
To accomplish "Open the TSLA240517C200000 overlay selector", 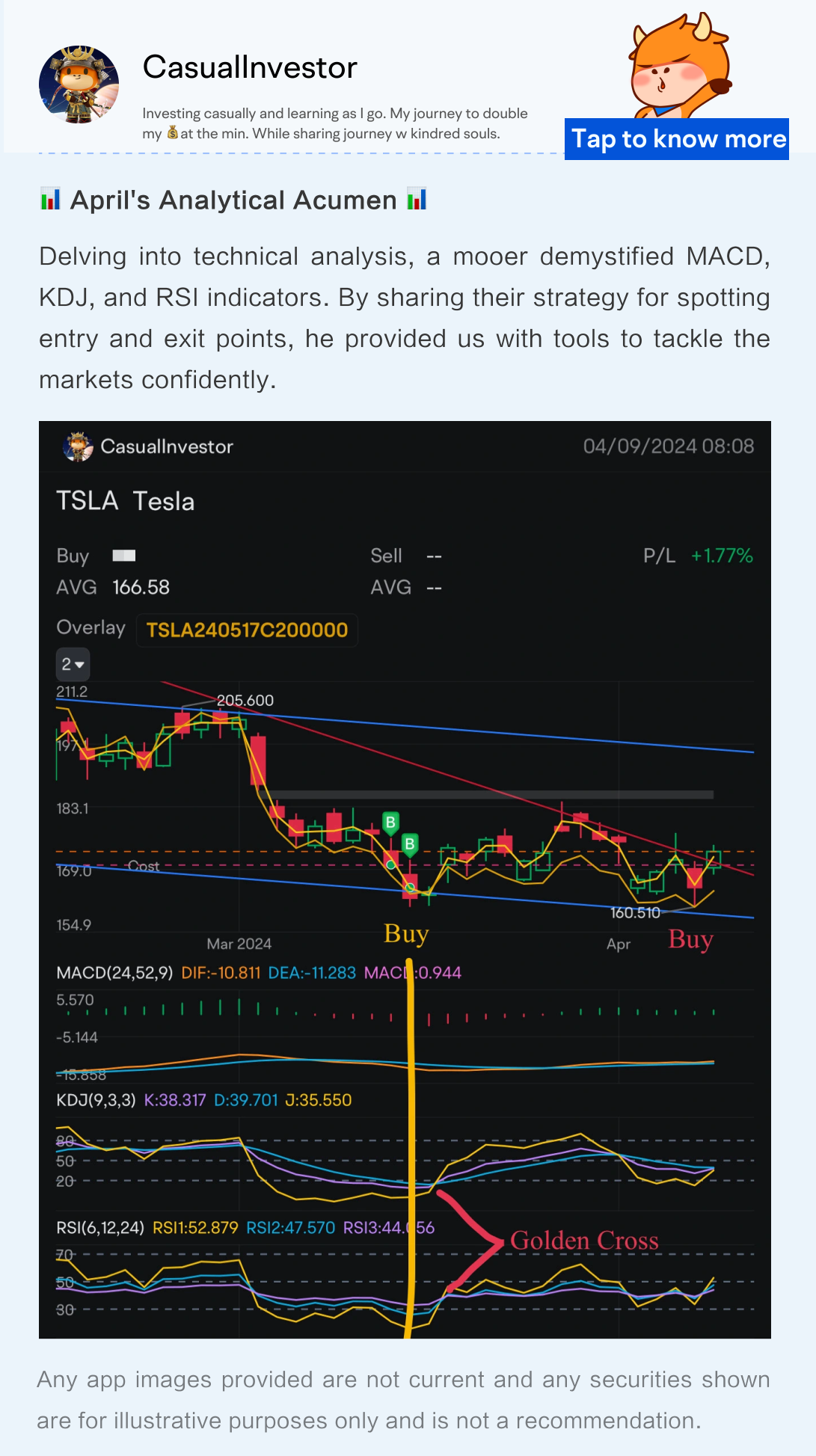I will [247, 630].
